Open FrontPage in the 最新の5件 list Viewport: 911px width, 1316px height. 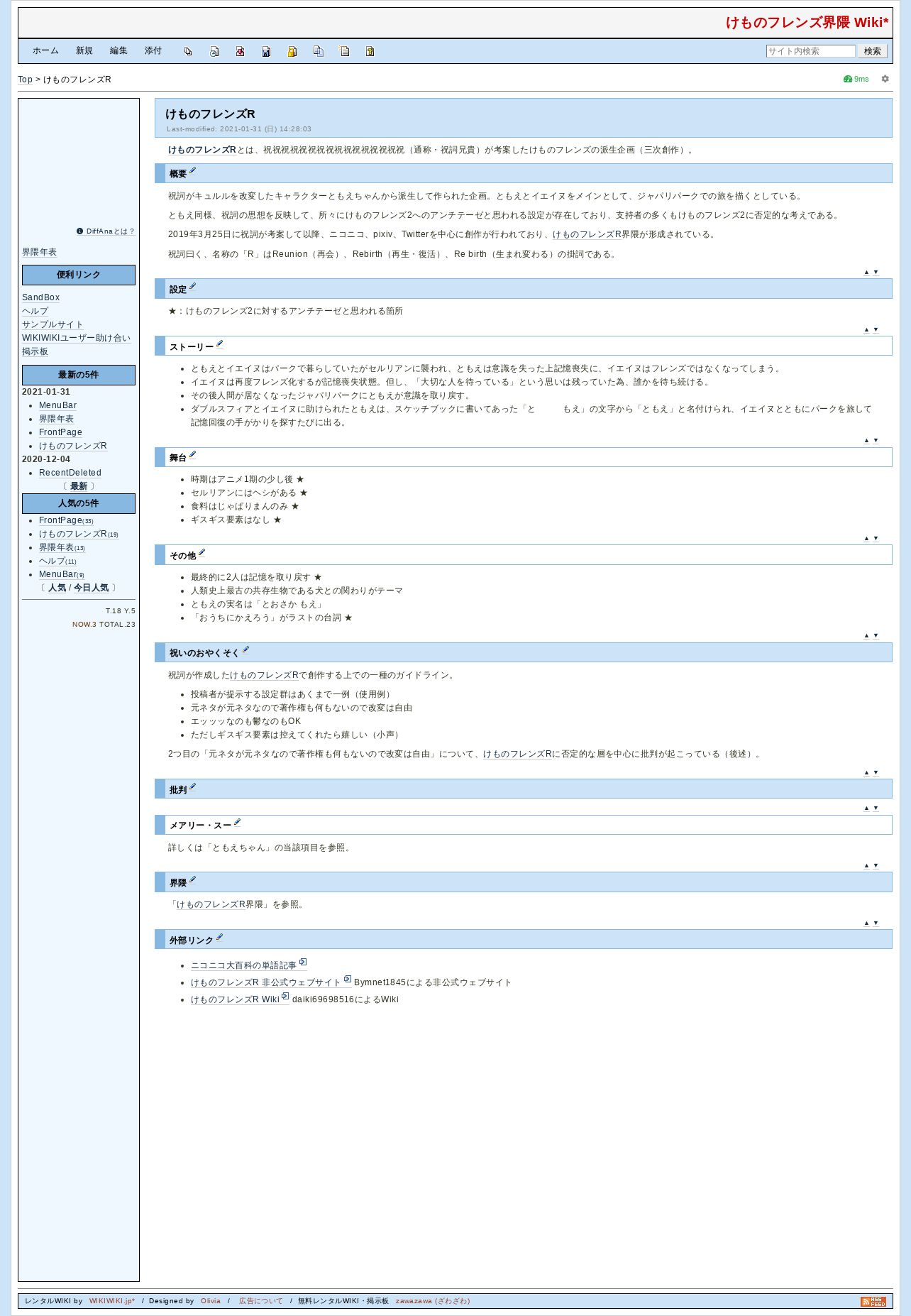click(60, 433)
